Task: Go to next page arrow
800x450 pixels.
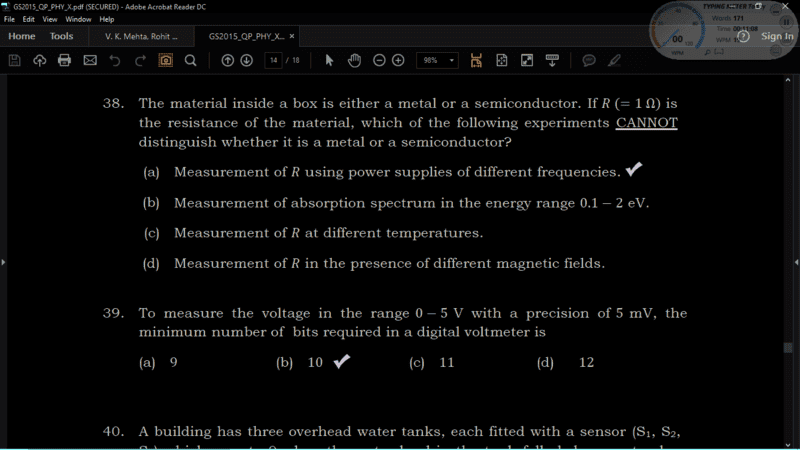Action: point(246,60)
